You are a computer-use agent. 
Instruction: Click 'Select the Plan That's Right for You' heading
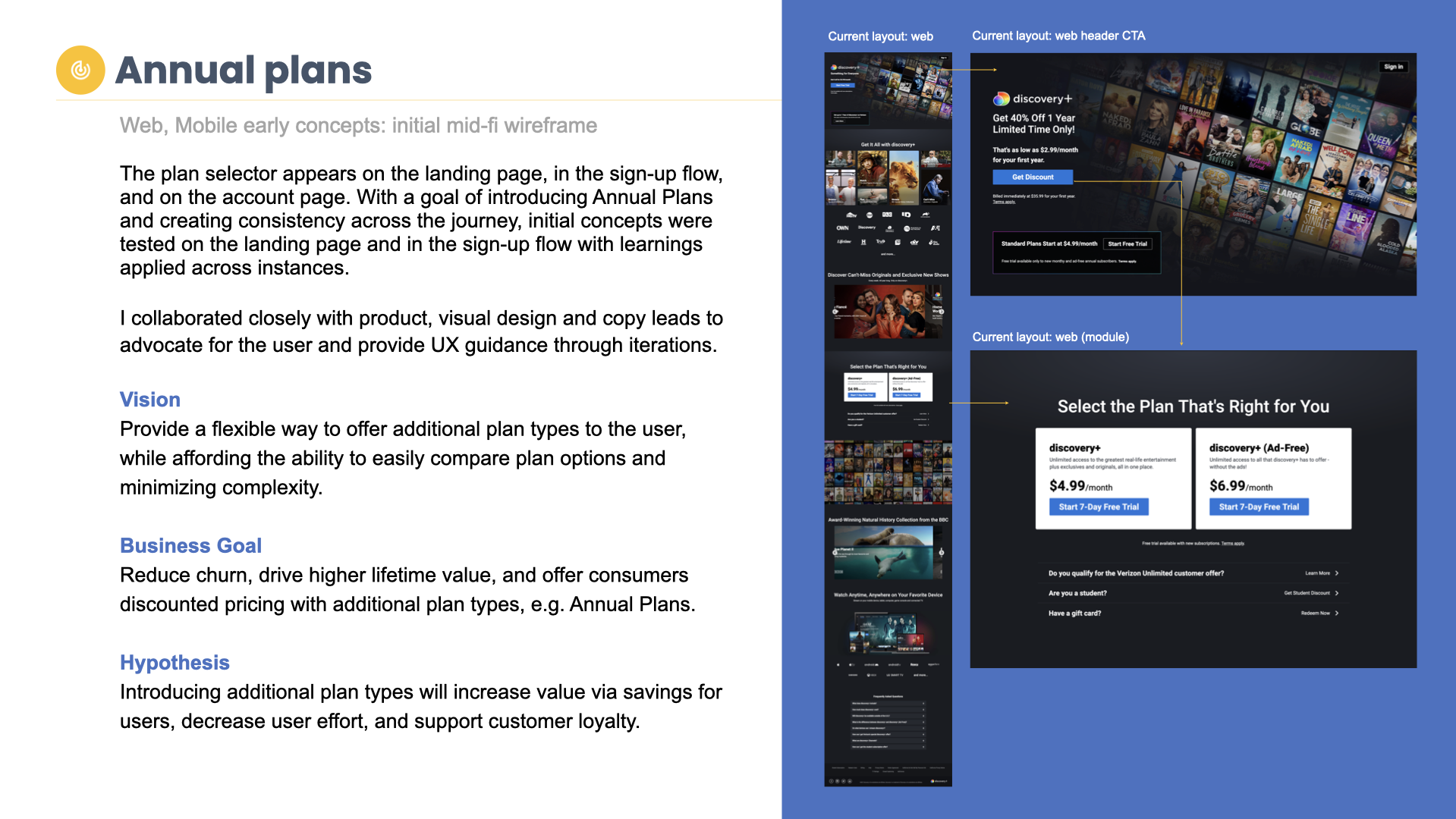pos(1193,406)
